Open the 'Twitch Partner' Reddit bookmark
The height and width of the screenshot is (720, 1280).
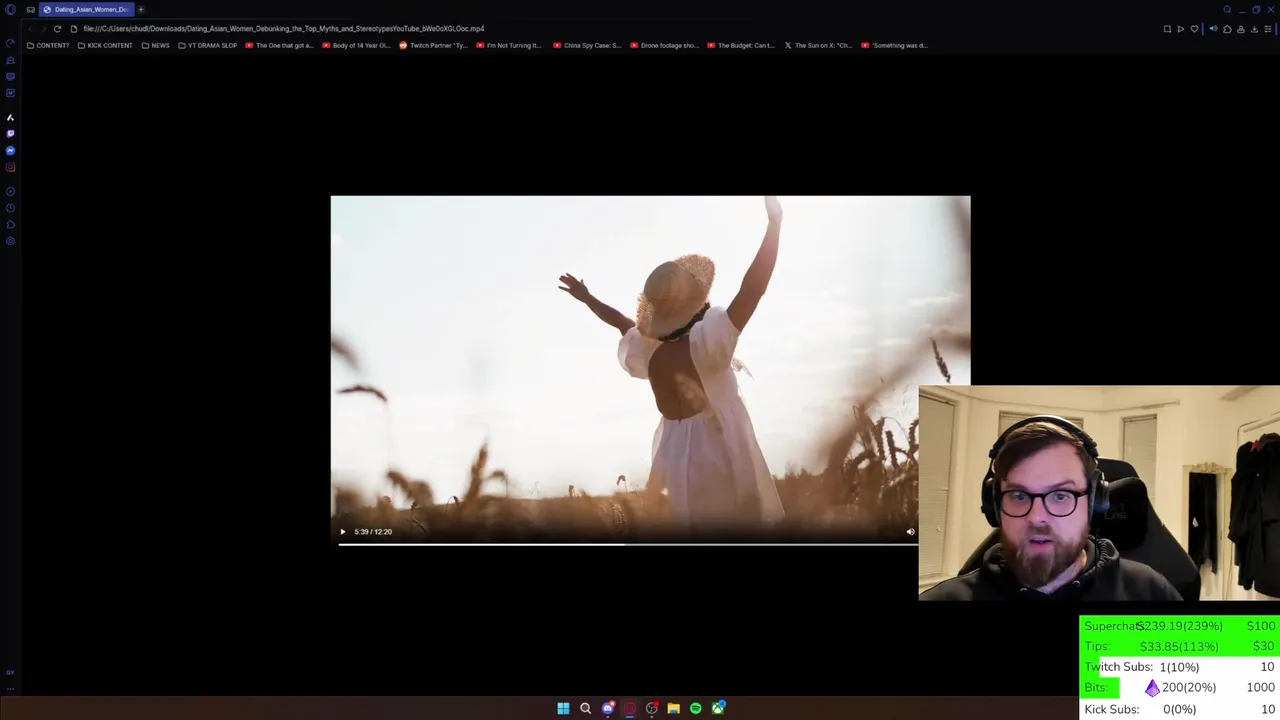coord(434,45)
